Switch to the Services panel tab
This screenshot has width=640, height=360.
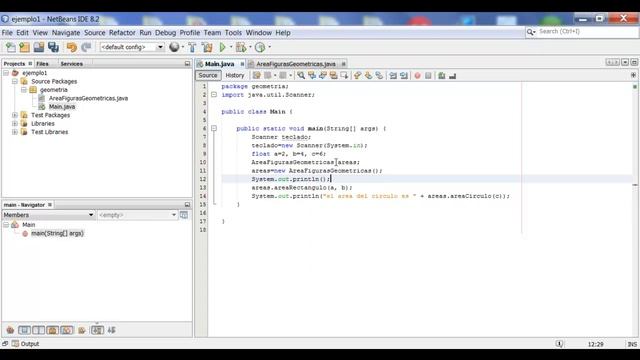coord(71,64)
